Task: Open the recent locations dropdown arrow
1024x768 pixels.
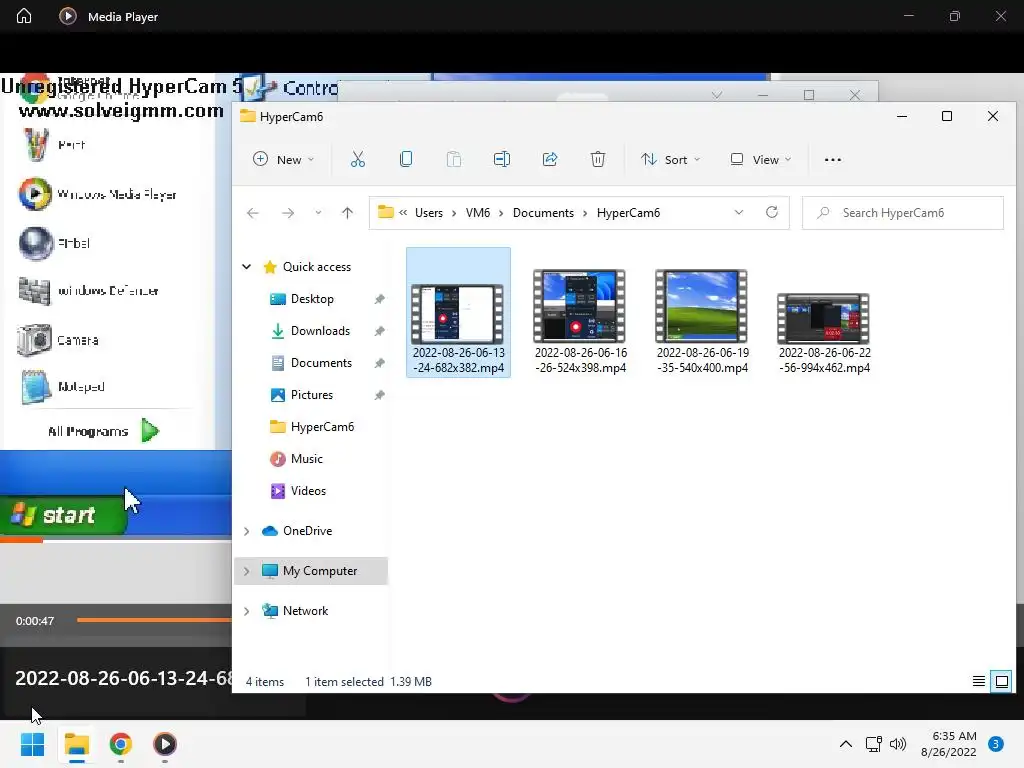Action: pos(318,213)
